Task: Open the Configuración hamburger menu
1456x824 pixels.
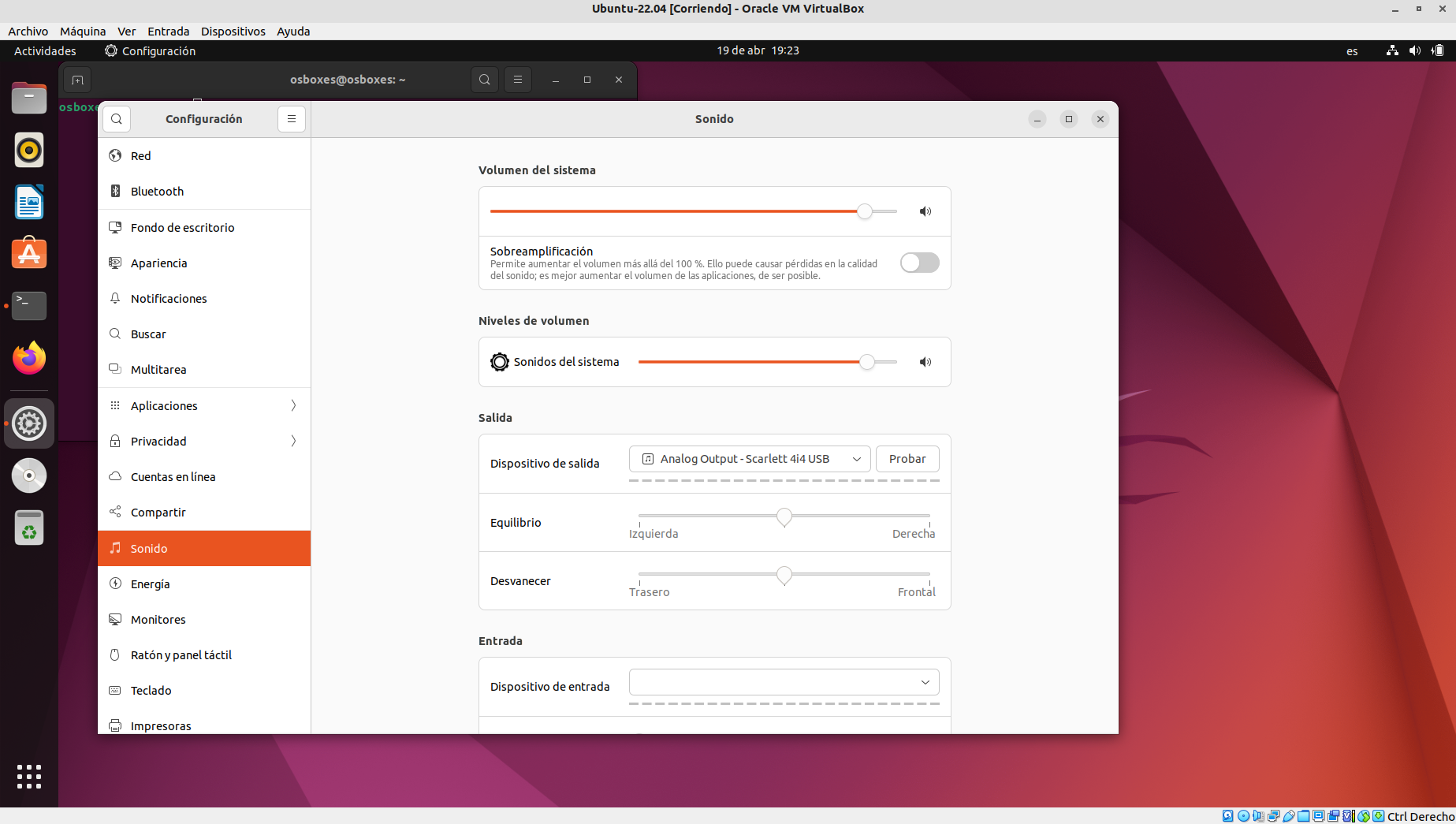Action: [292, 119]
